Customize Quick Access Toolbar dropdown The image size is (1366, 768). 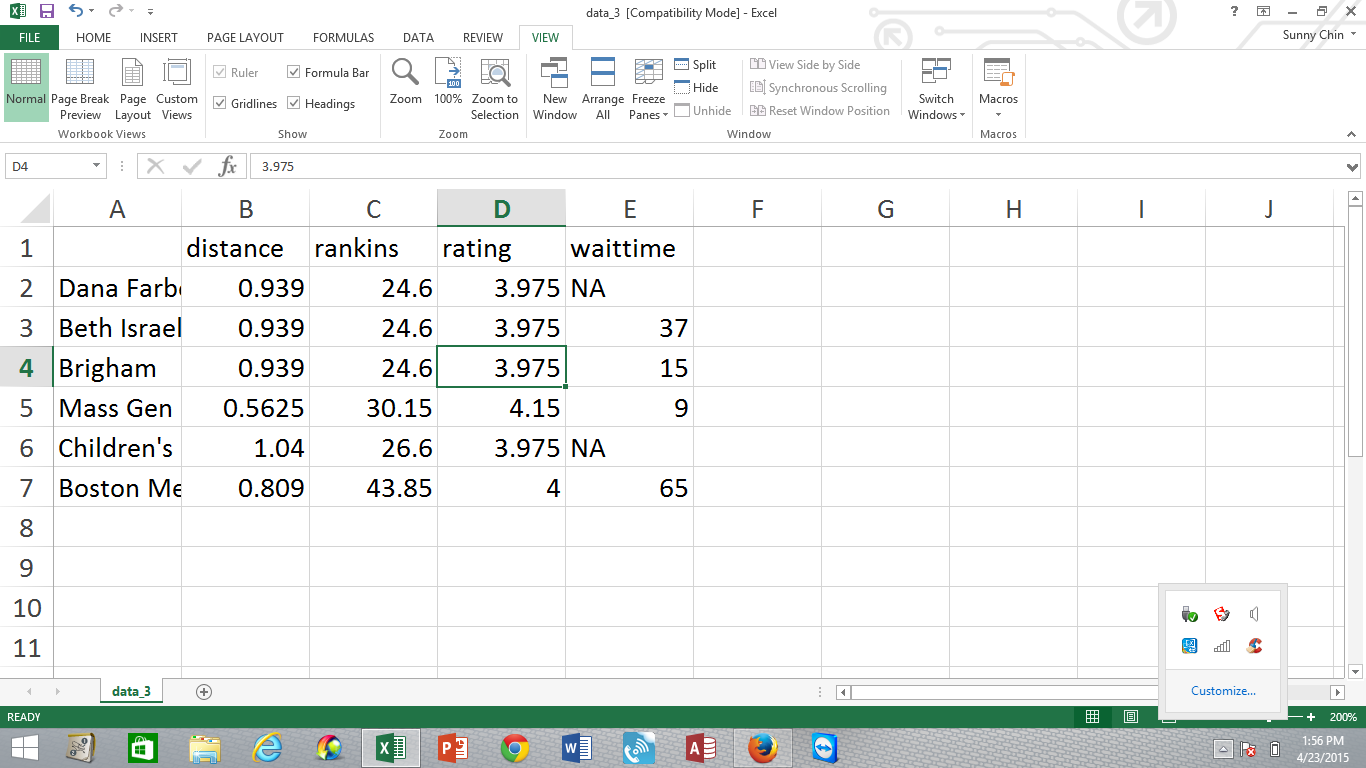coord(150,12)
